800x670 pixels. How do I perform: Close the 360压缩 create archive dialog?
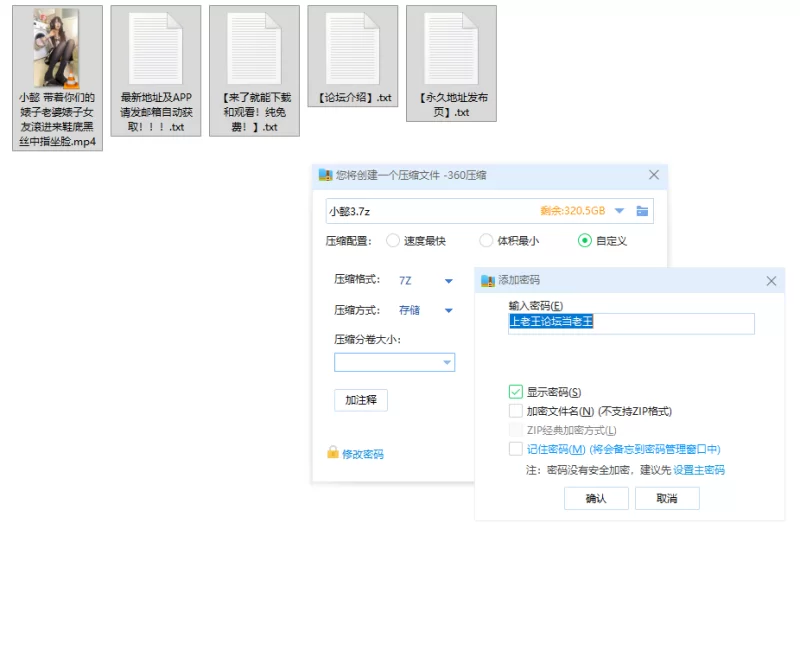654,175
